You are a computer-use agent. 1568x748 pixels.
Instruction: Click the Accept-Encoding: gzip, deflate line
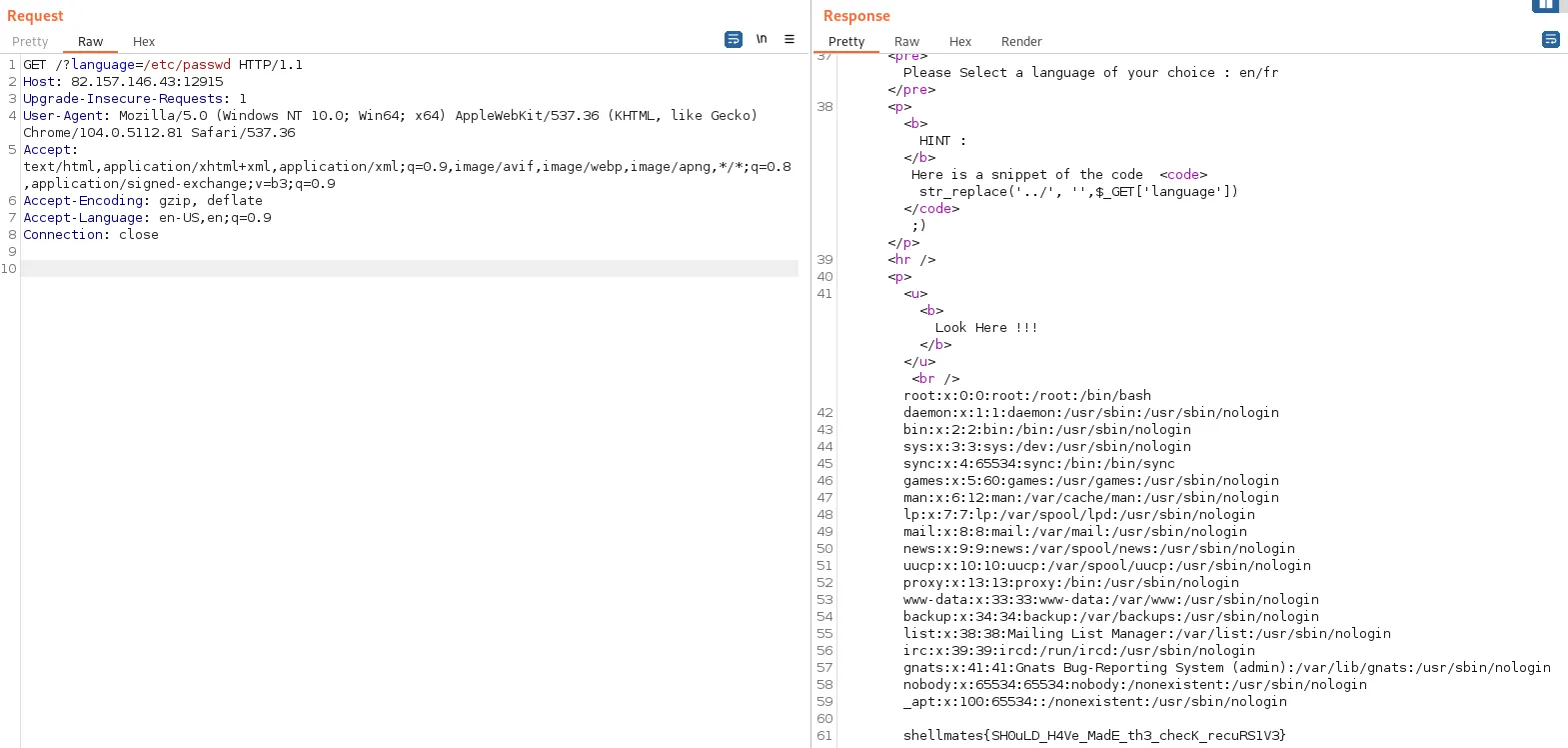143,201
